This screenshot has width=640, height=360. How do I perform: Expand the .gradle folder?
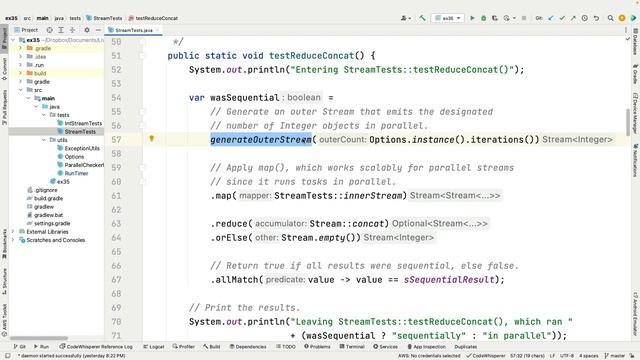(x=20, y=48)
